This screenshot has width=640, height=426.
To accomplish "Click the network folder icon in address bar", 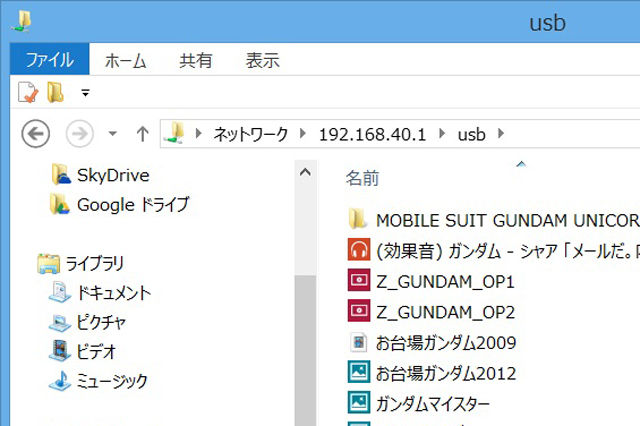I will click(175, 133).
